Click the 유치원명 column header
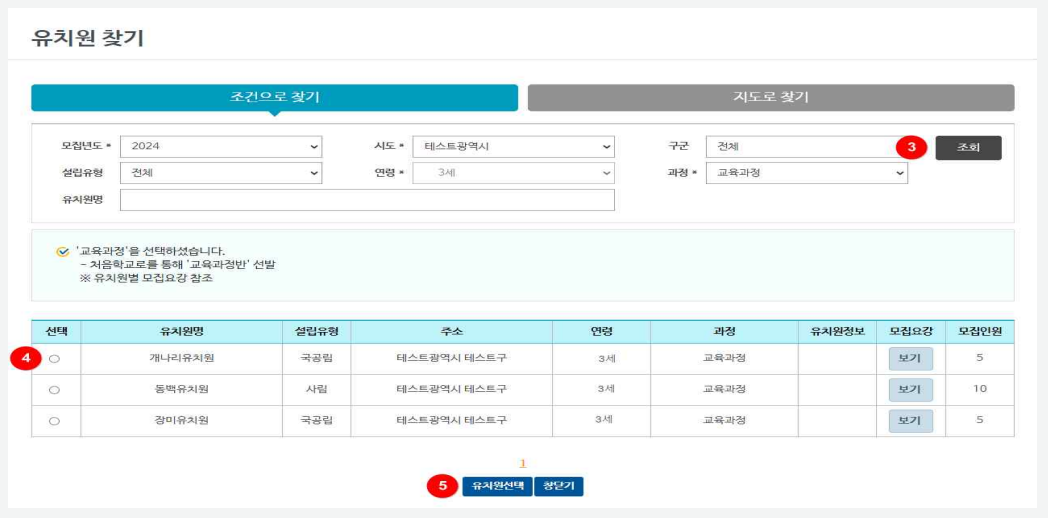 click(x=182, y=332)
